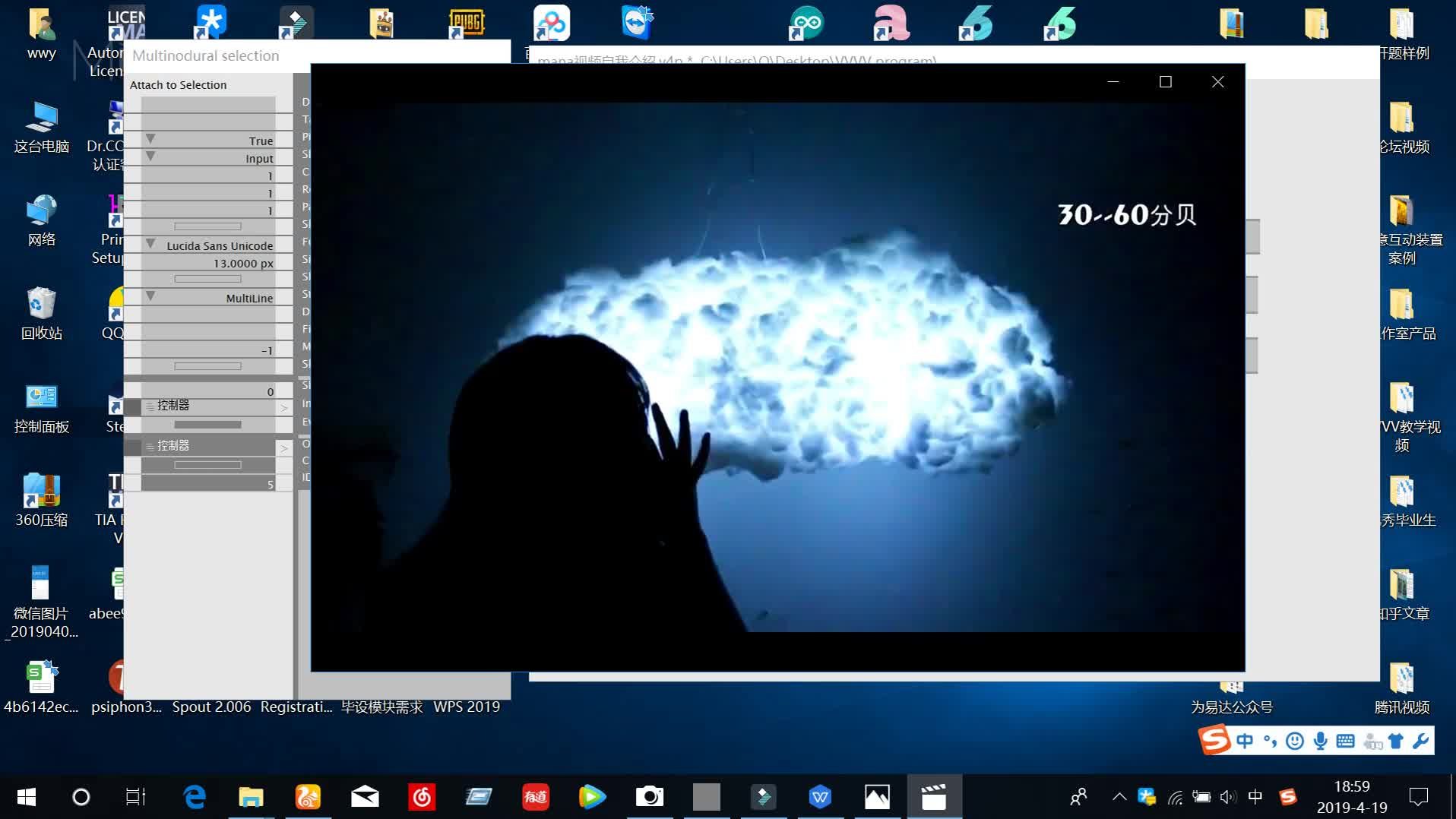
Task: Expand the first 控制器 row arrow
Action: coord(284,407)
